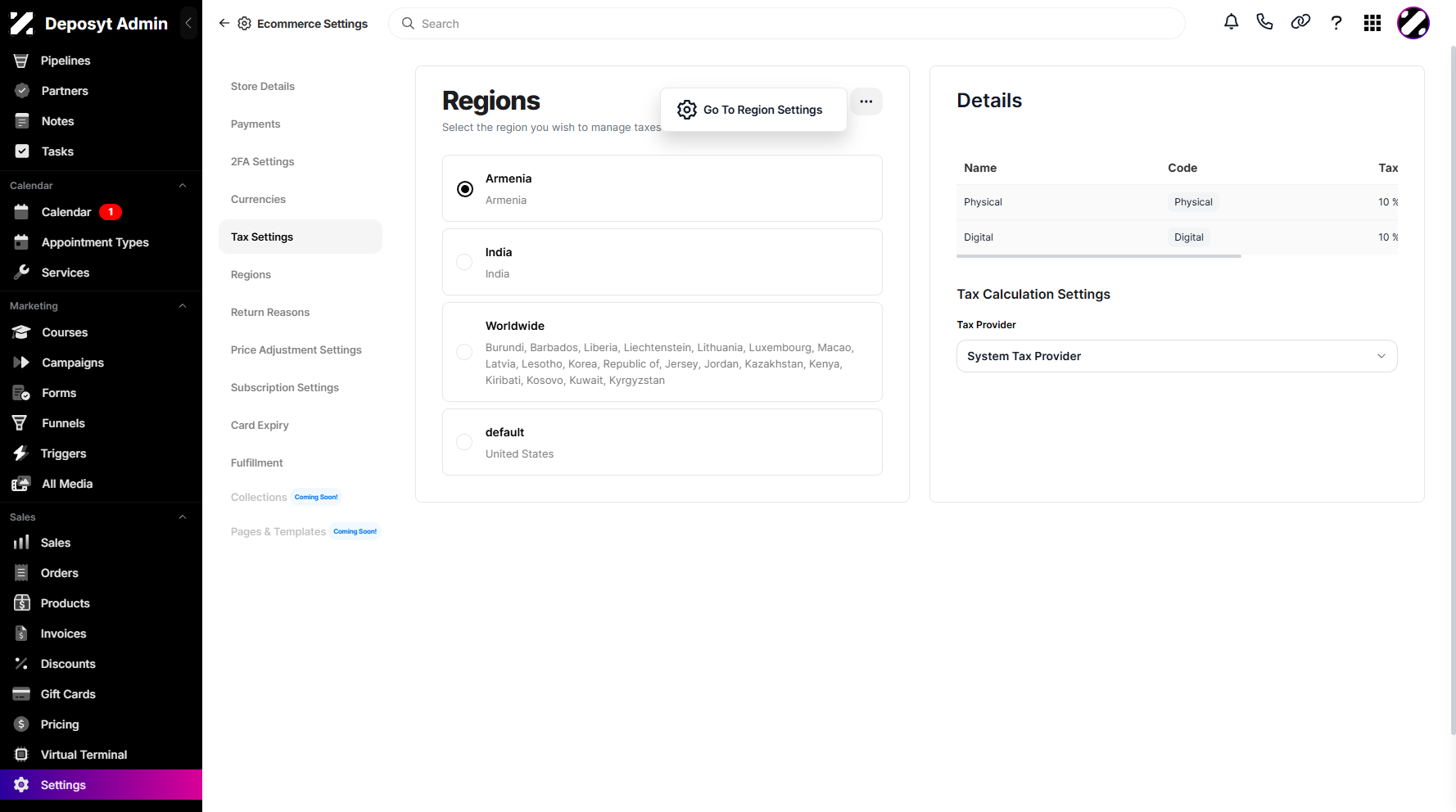The image size is (1456, 812).
Task: Open the notifications bell icon
Action: (x=1231, y=22)
